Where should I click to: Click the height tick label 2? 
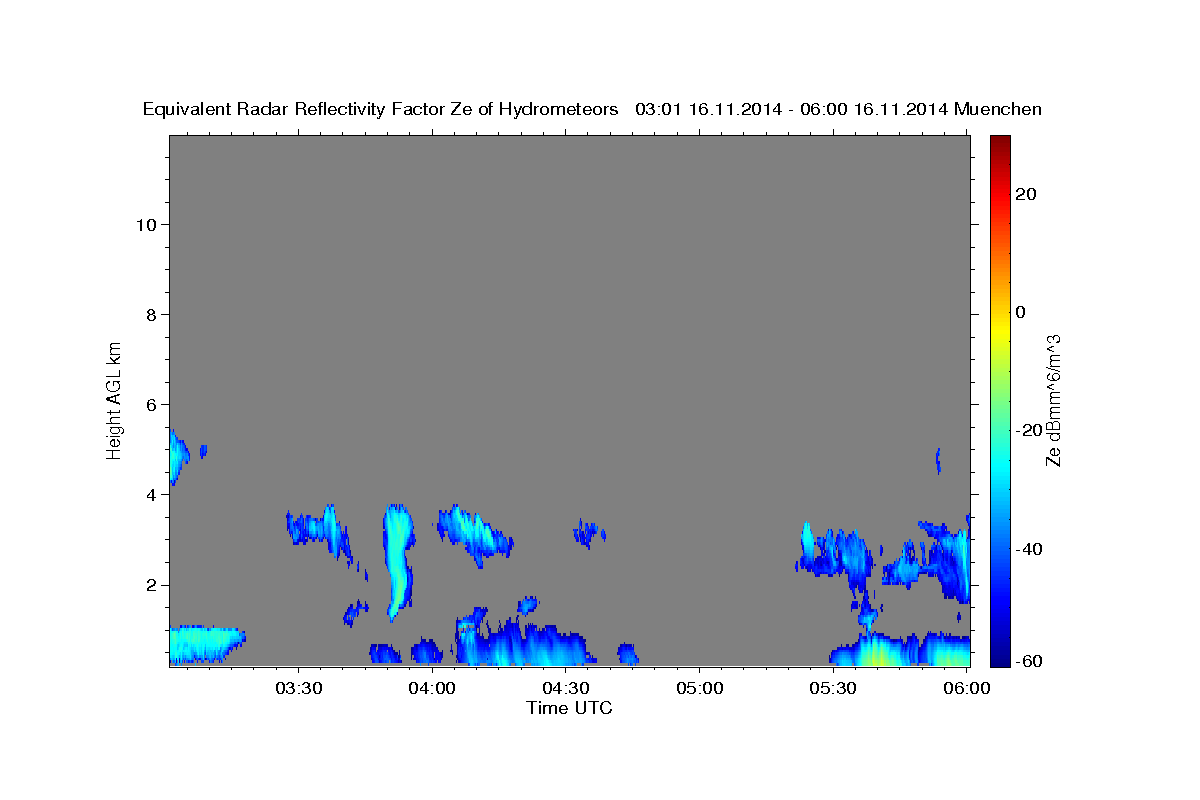tap(149, 585)
